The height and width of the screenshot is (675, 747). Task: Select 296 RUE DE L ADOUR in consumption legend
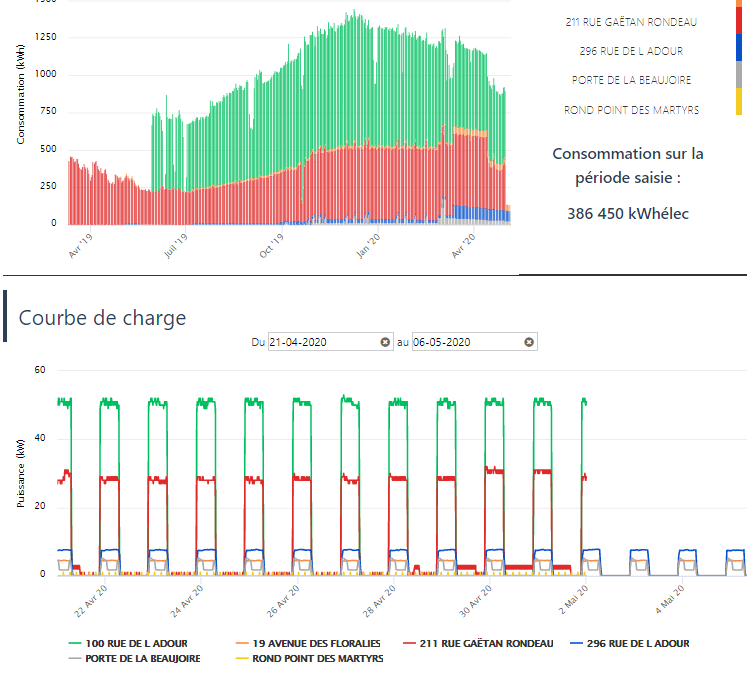click(631, 51)
